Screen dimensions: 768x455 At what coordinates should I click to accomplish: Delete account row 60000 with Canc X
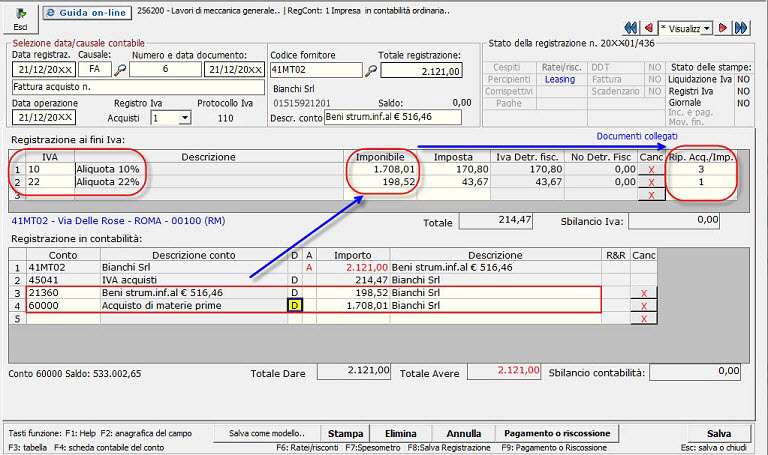pos(644,306)
